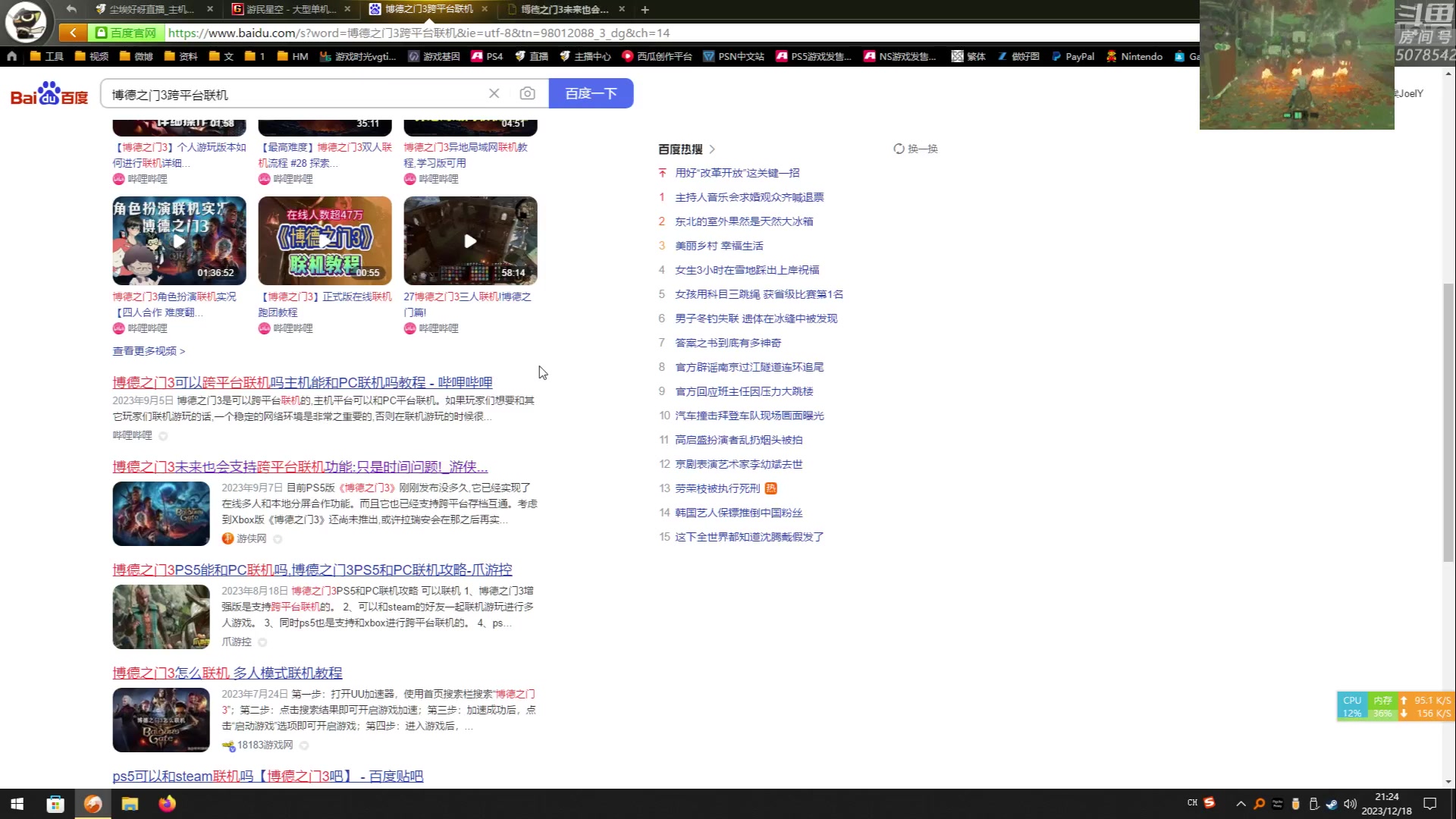Open Microsoft Store from the taskbar

tap(55, 804)
